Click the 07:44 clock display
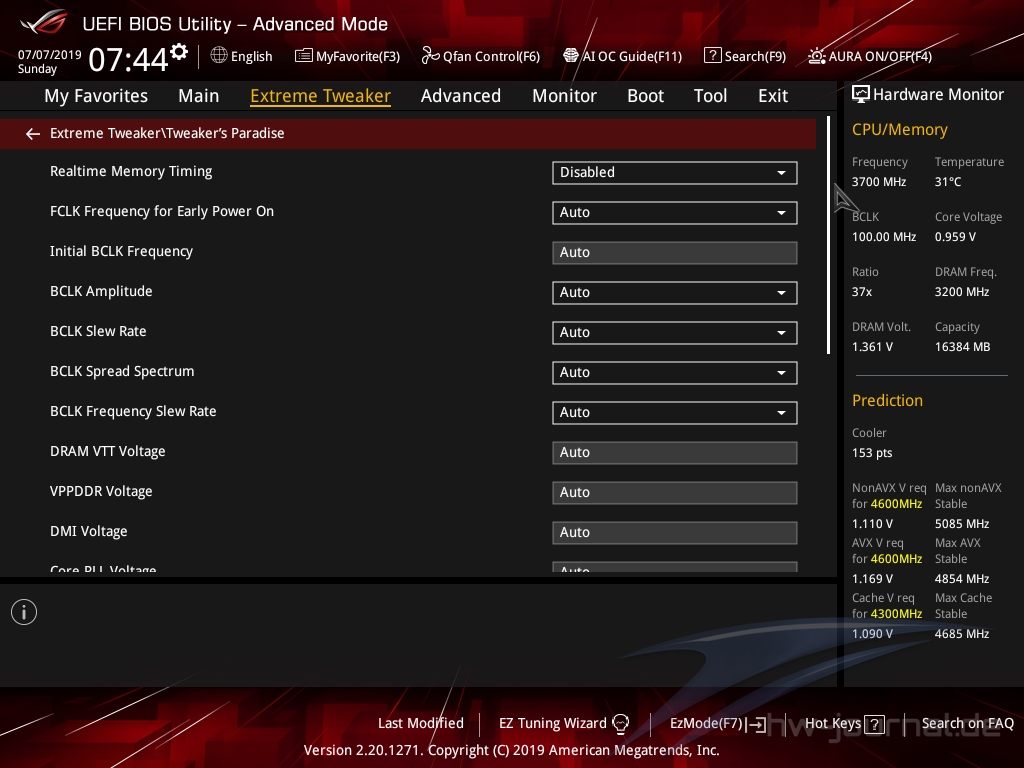Image resolution: width=1024 pixels, height=768 pixels. (x=129, y=59)
